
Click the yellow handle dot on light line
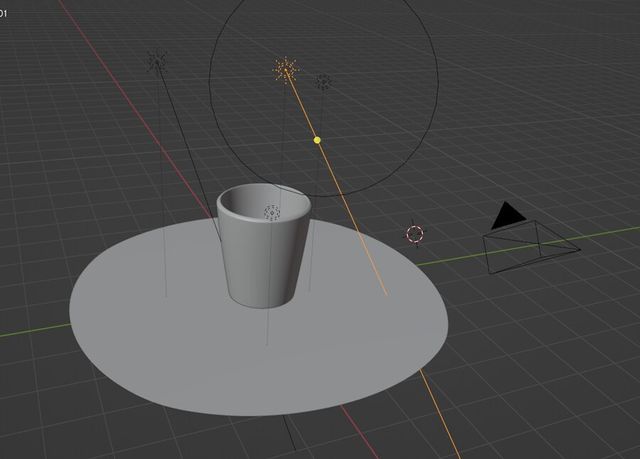click(x=318, y=140)
